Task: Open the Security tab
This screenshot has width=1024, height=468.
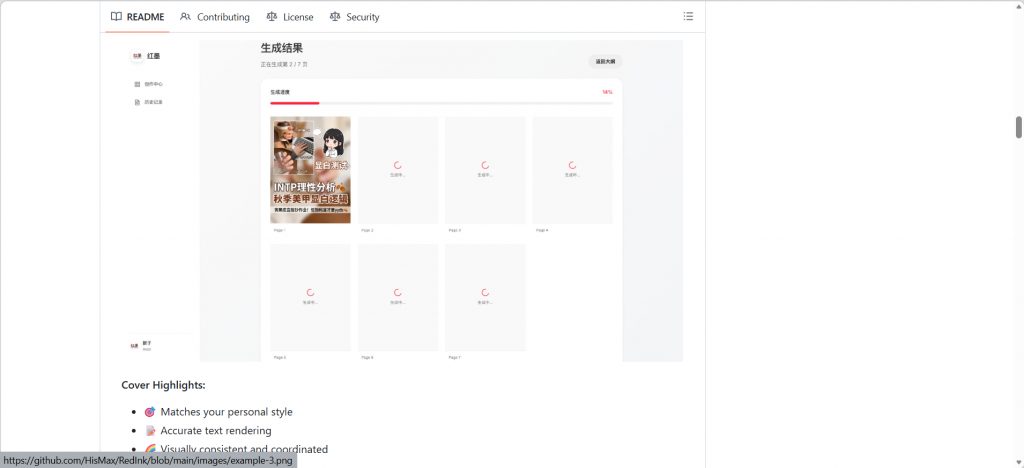Action: click(355, 17)
